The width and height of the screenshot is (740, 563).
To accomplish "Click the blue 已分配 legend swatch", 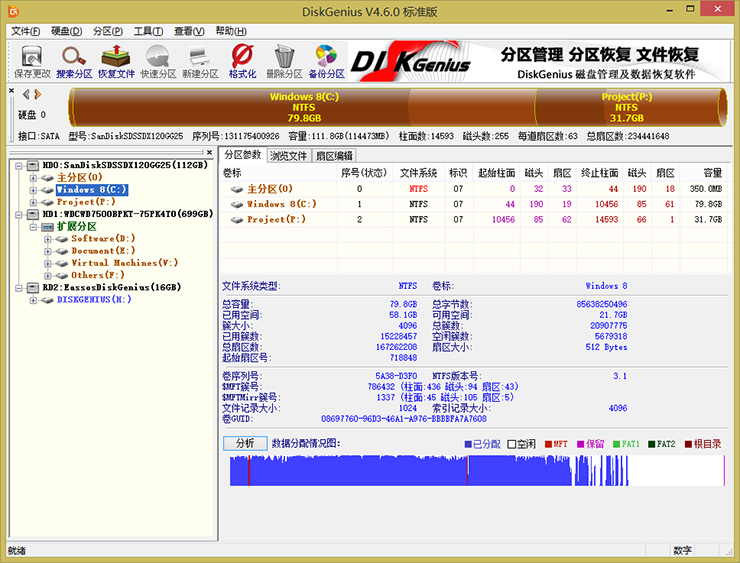I will click(x=469, y=444).
